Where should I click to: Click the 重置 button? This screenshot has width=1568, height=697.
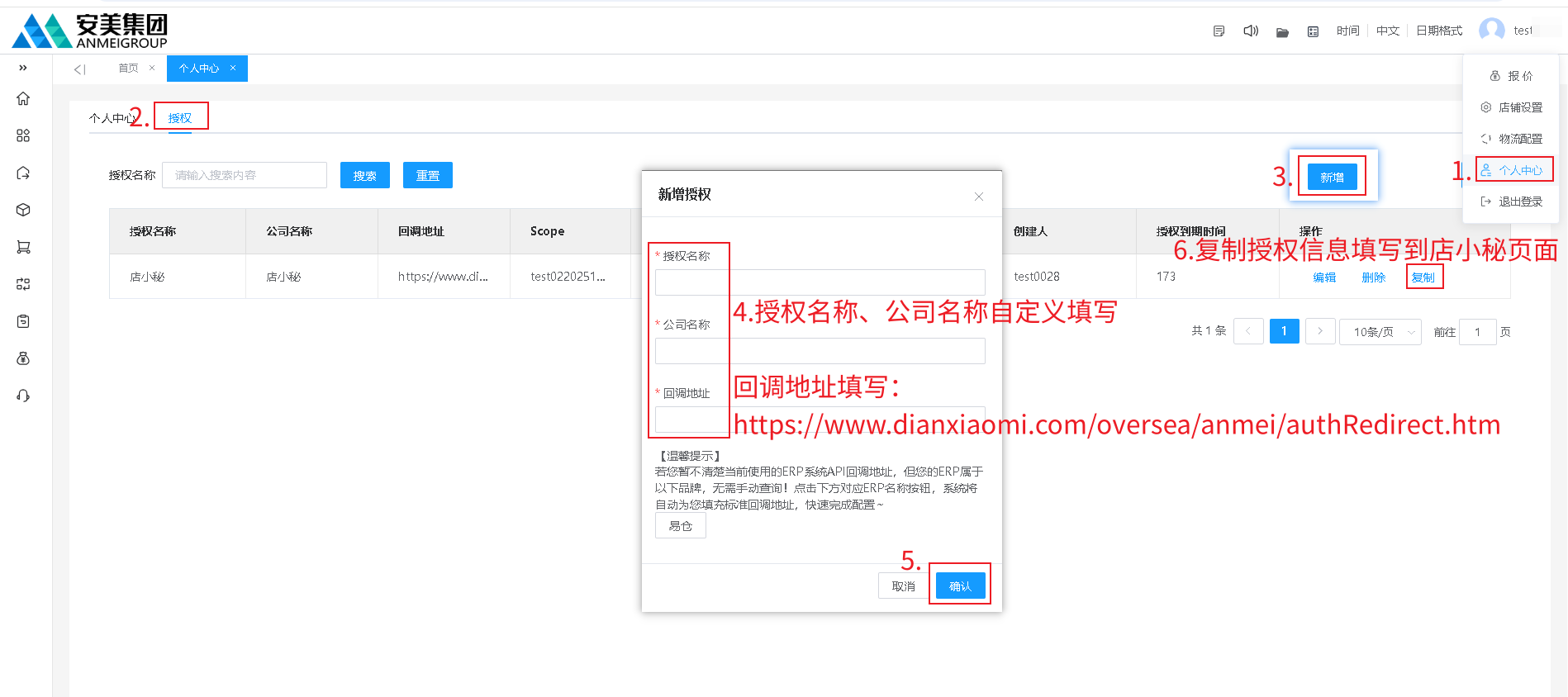428,175
